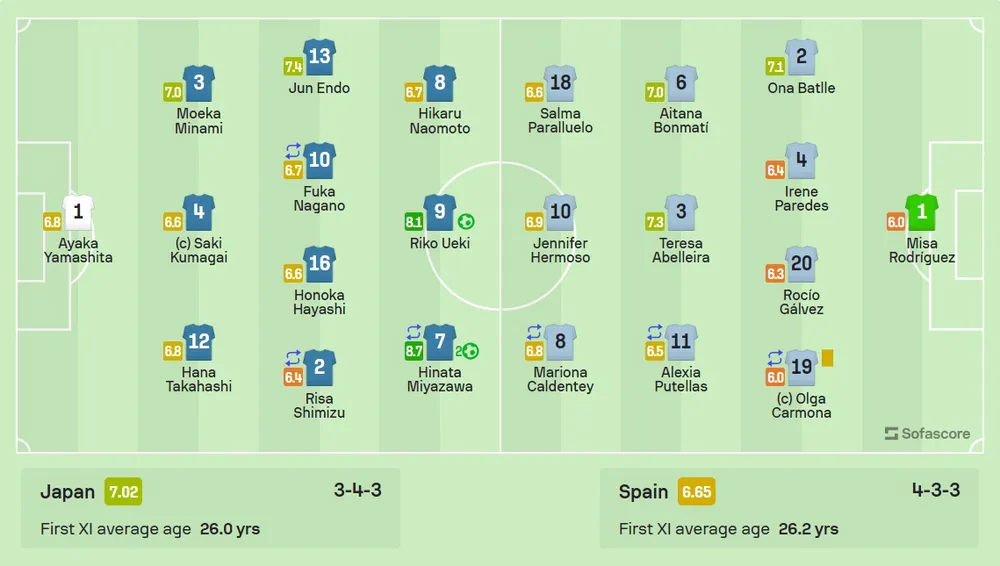
Task: Open Saki Kumagai's player name link
Action: (x=199, y=250)
